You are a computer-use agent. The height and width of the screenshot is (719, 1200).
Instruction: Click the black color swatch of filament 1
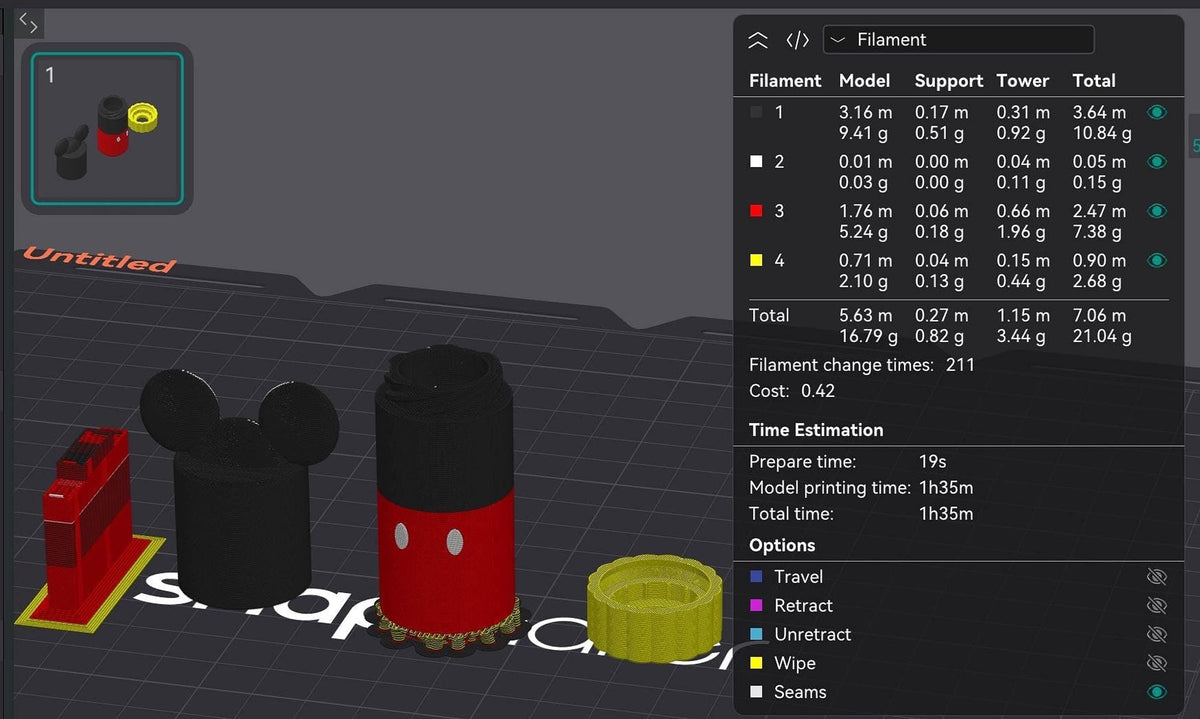[756, 113]
